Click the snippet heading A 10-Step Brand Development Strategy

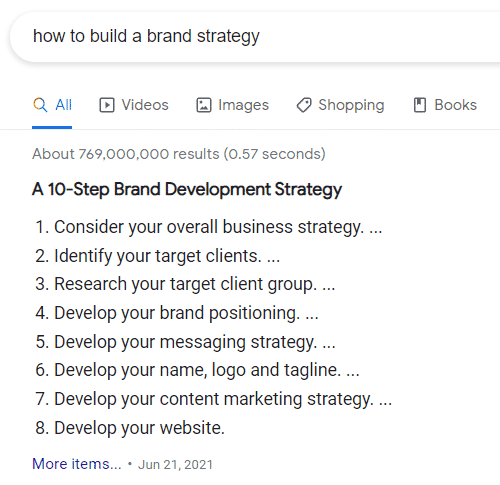coord(187,190)
